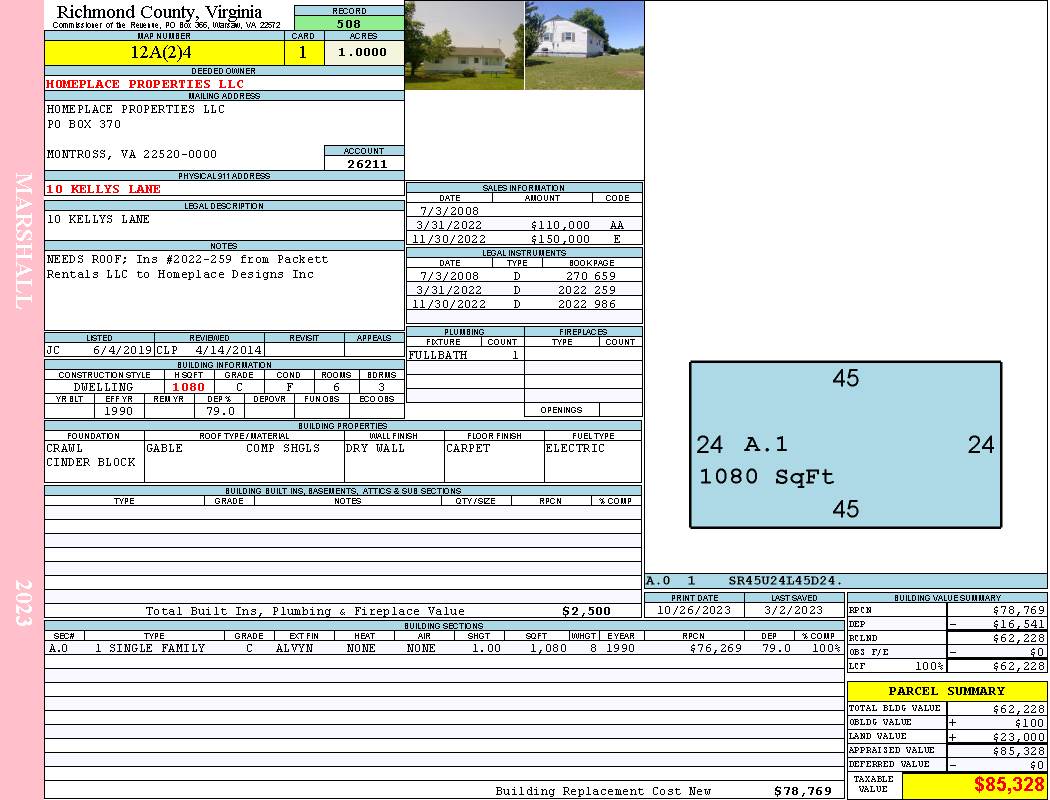Image resolution: width=1050 pixels, height=800 pixels.
Task: Click the right side-view house photo
Action: point(584,45)
